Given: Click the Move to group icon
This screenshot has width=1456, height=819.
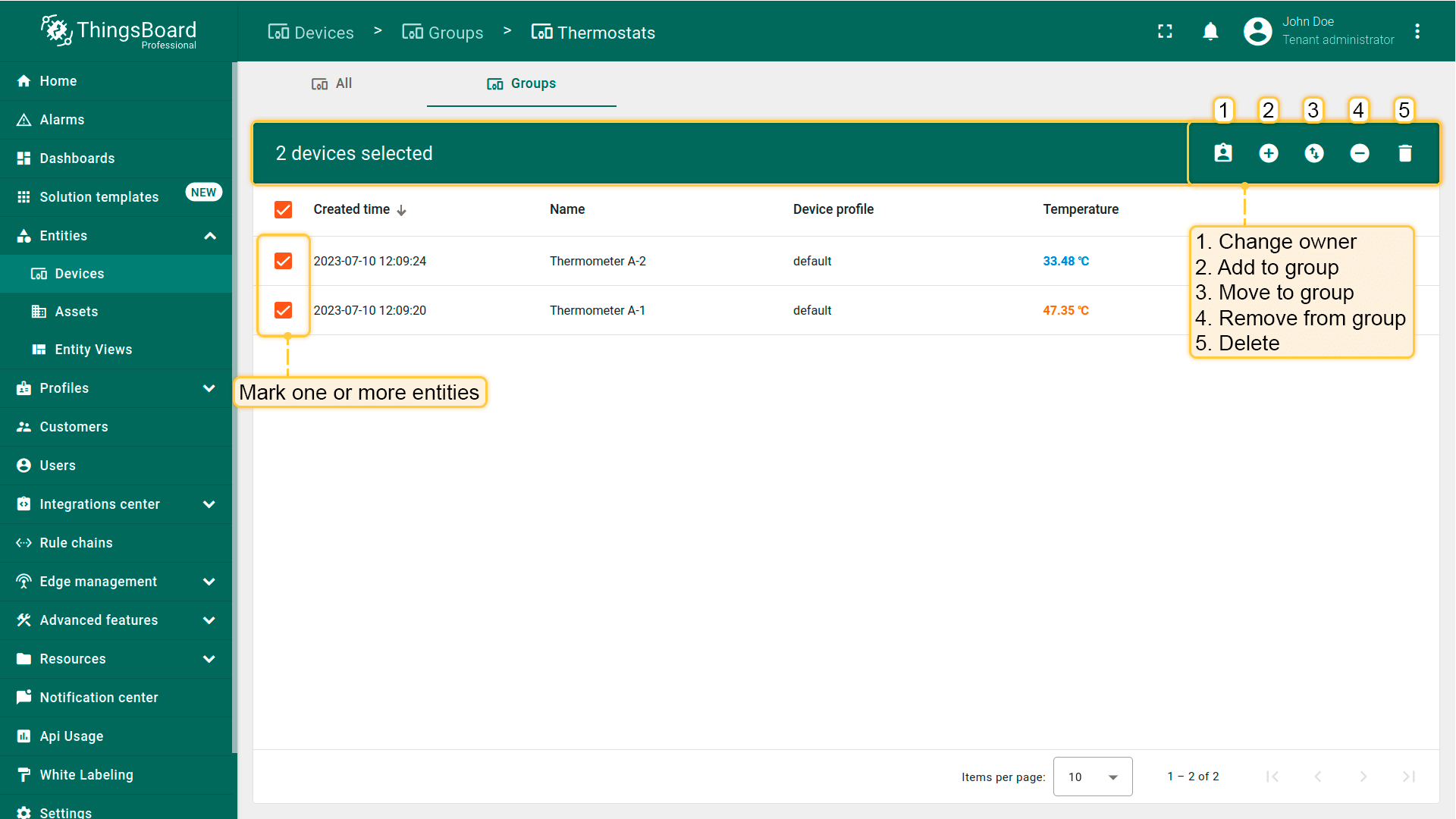Looking at the screenshot, I should [x=1314, y=153].
